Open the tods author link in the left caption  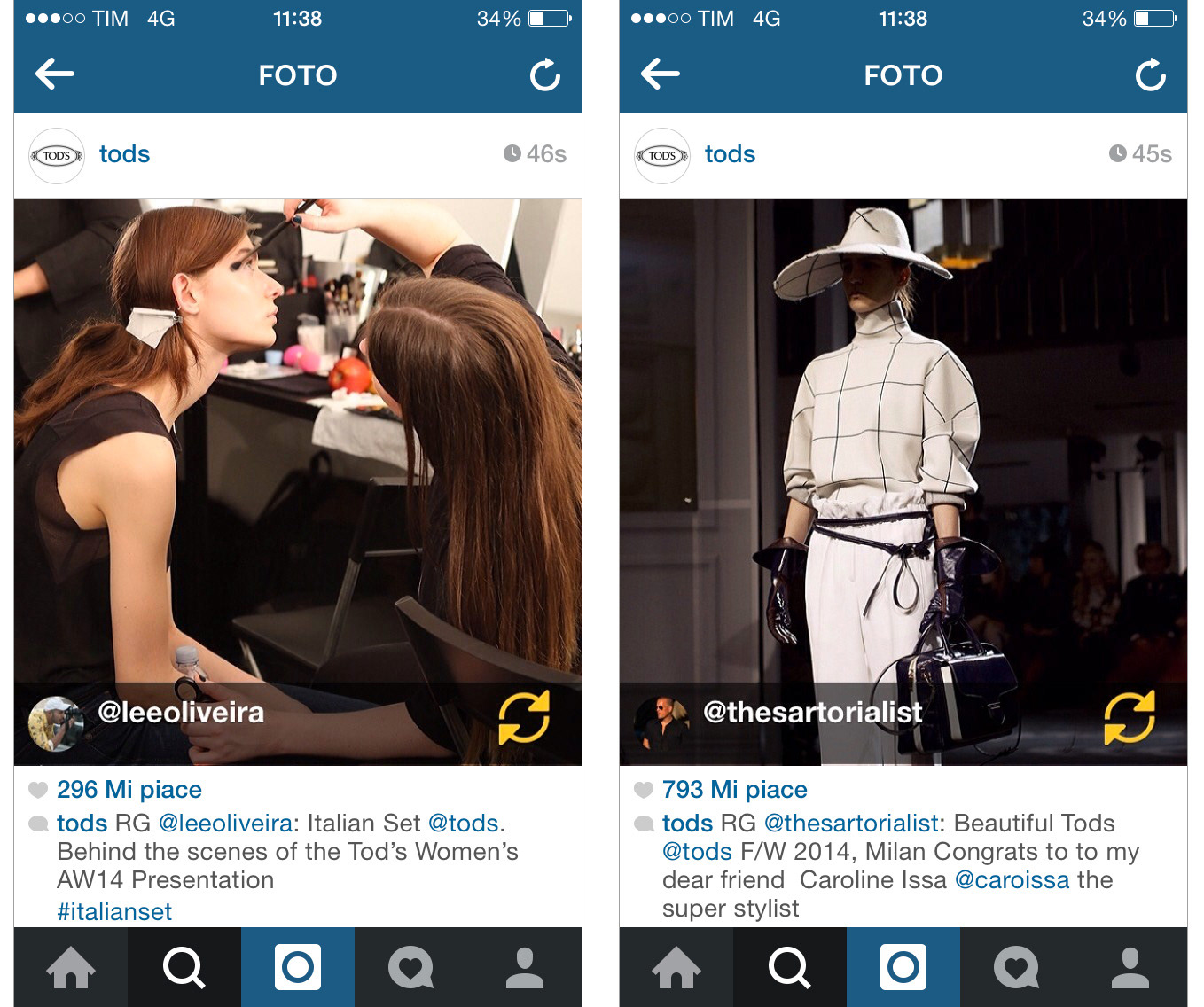coord(82,823)
